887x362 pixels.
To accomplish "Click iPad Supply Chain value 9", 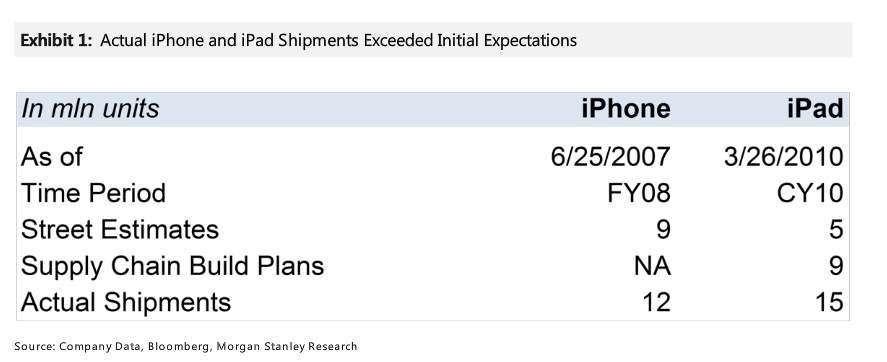I will (836, 266).
